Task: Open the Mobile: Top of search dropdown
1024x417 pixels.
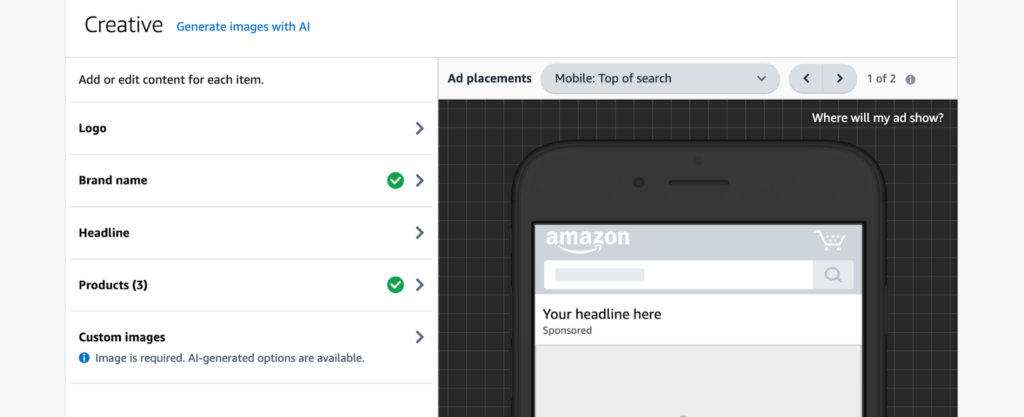Action: click(x=659, y=78)
